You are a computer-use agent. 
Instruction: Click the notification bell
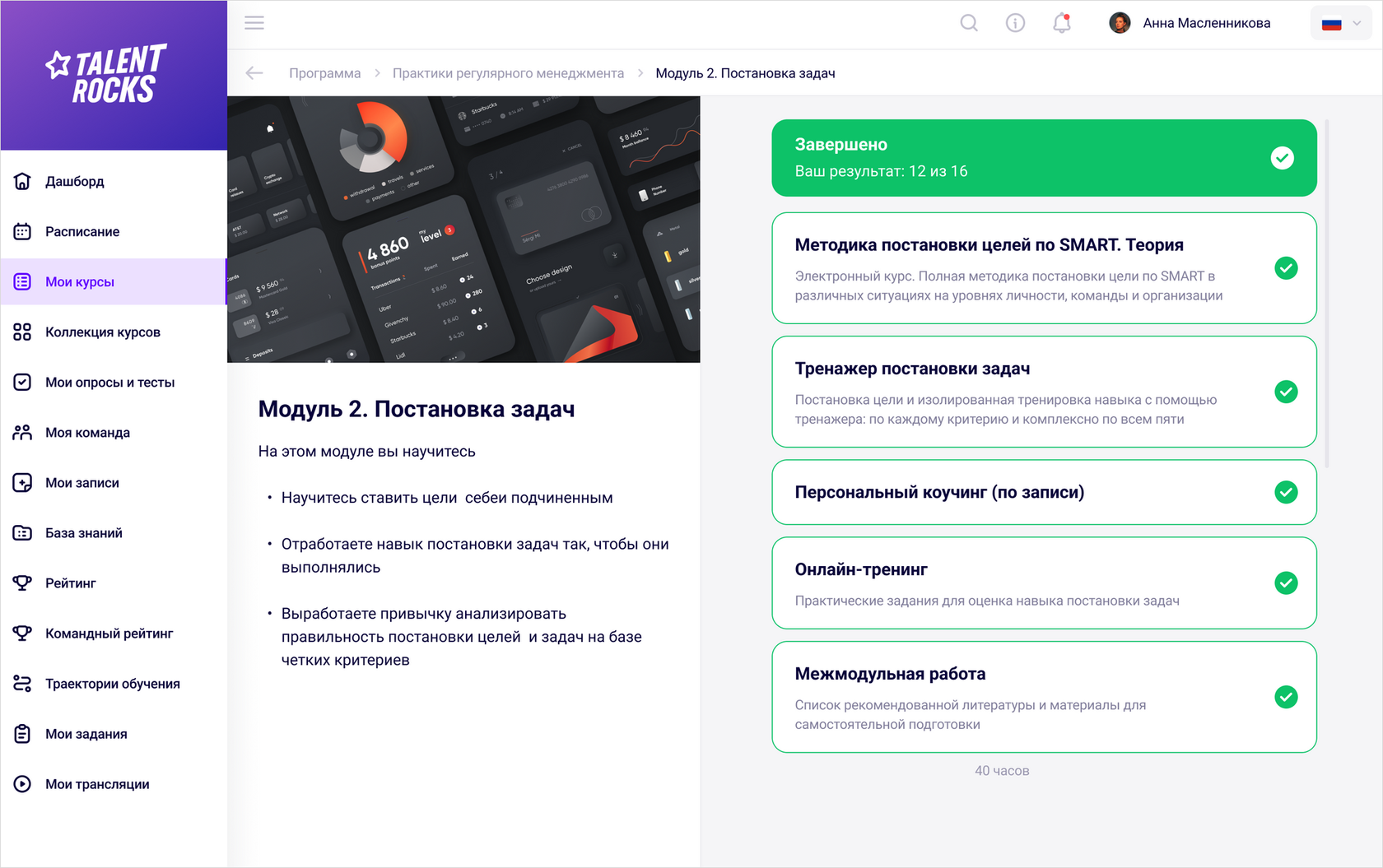point(1061,22)
